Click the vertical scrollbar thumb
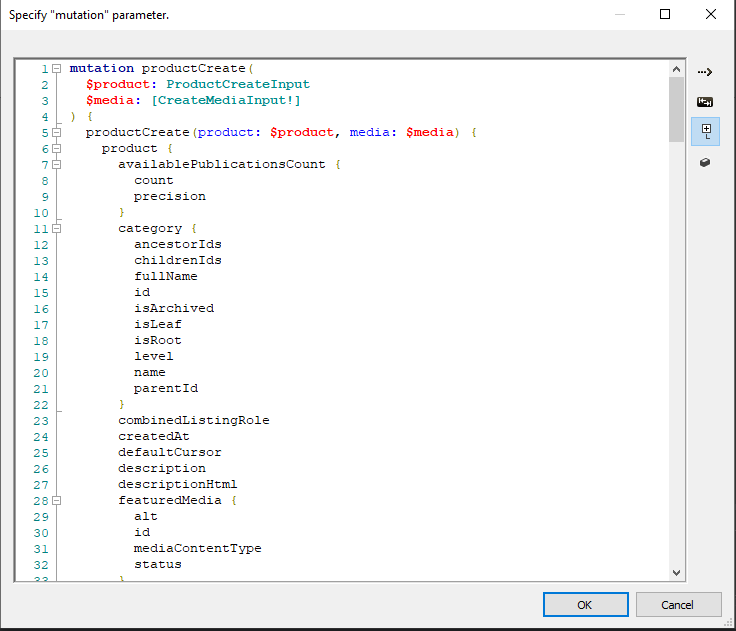 (x=677, y=110)
